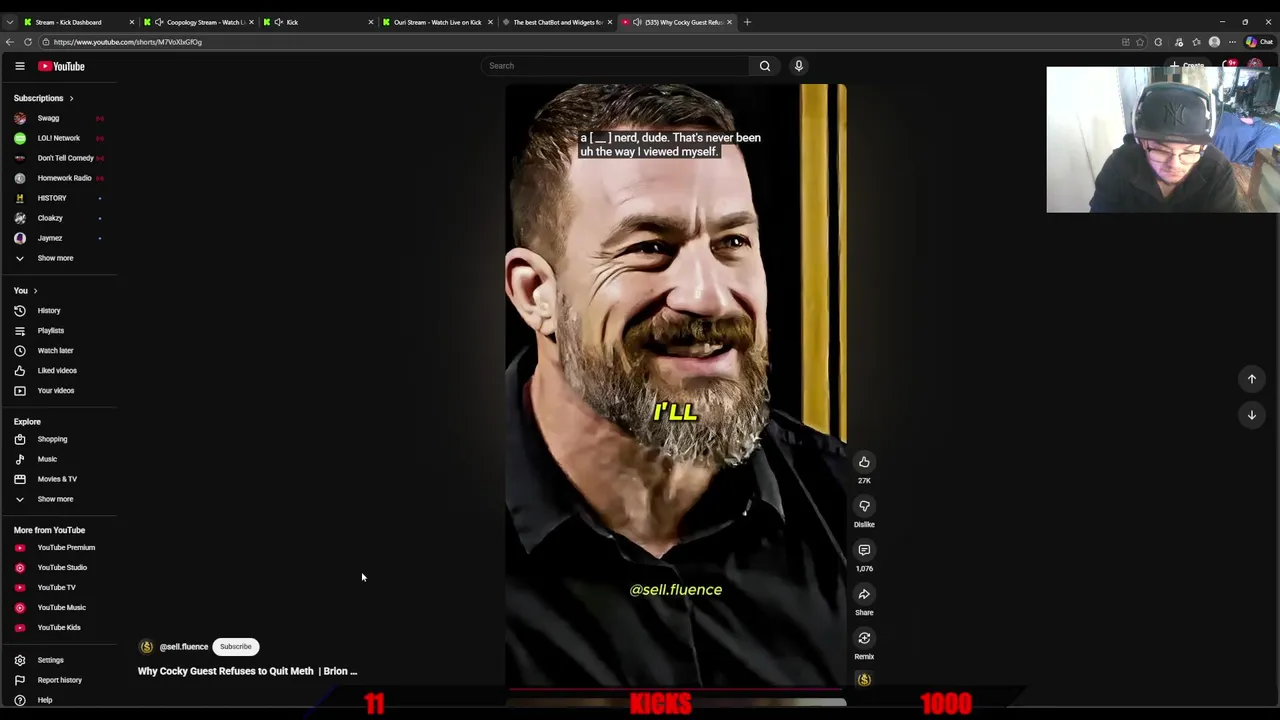
Task: Open Shopping in Explore
Action: coord(52,439)
